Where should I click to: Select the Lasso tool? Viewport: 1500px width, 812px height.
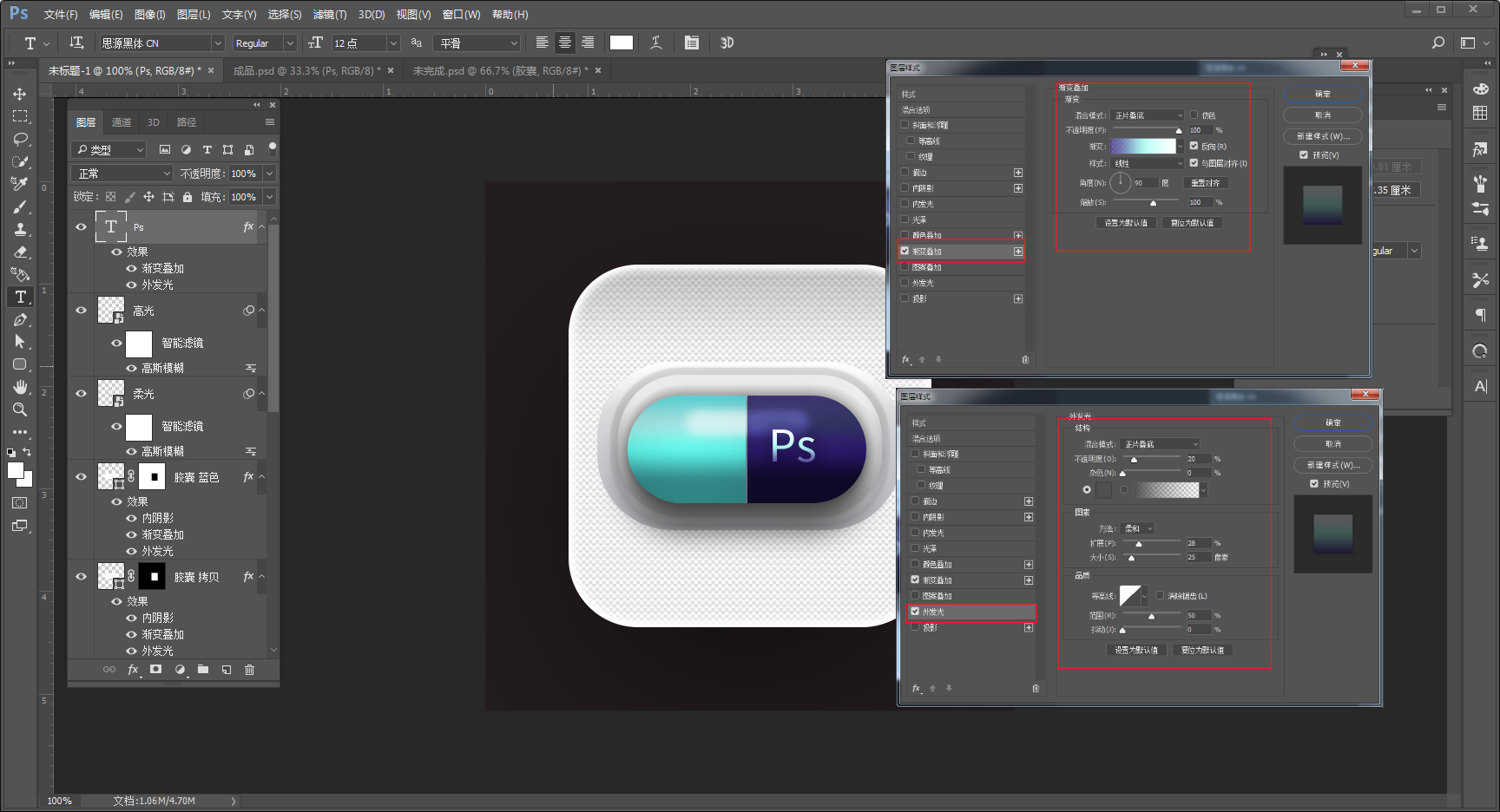[19, 139]
